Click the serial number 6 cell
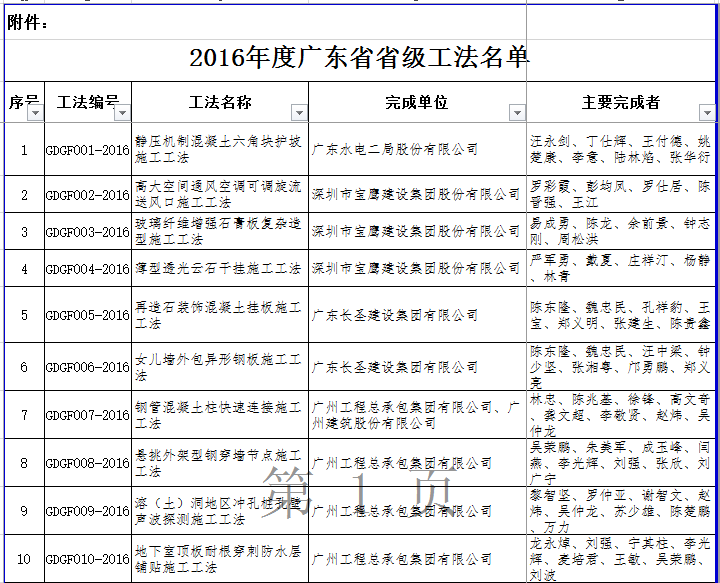The height and width of the screenshot is (583, 720). [x=24, y=367]
